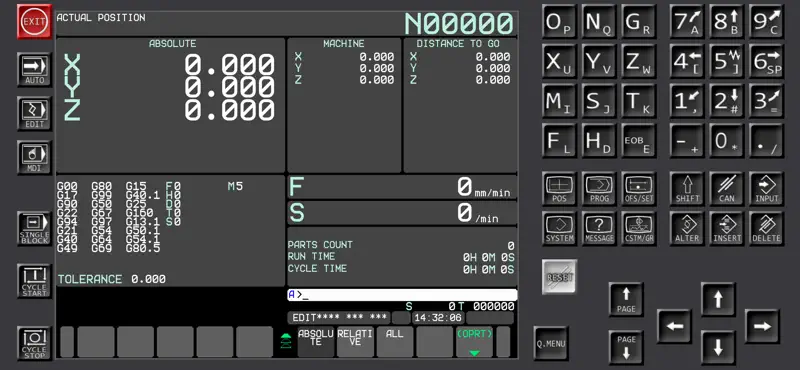
Task: Tap the INSERT key
Action: coord(727,228)
